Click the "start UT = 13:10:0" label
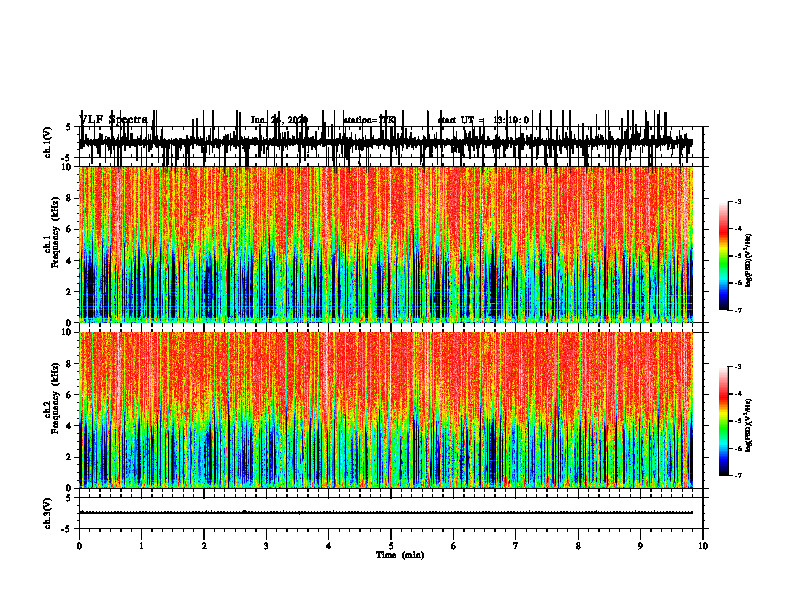 483,120
